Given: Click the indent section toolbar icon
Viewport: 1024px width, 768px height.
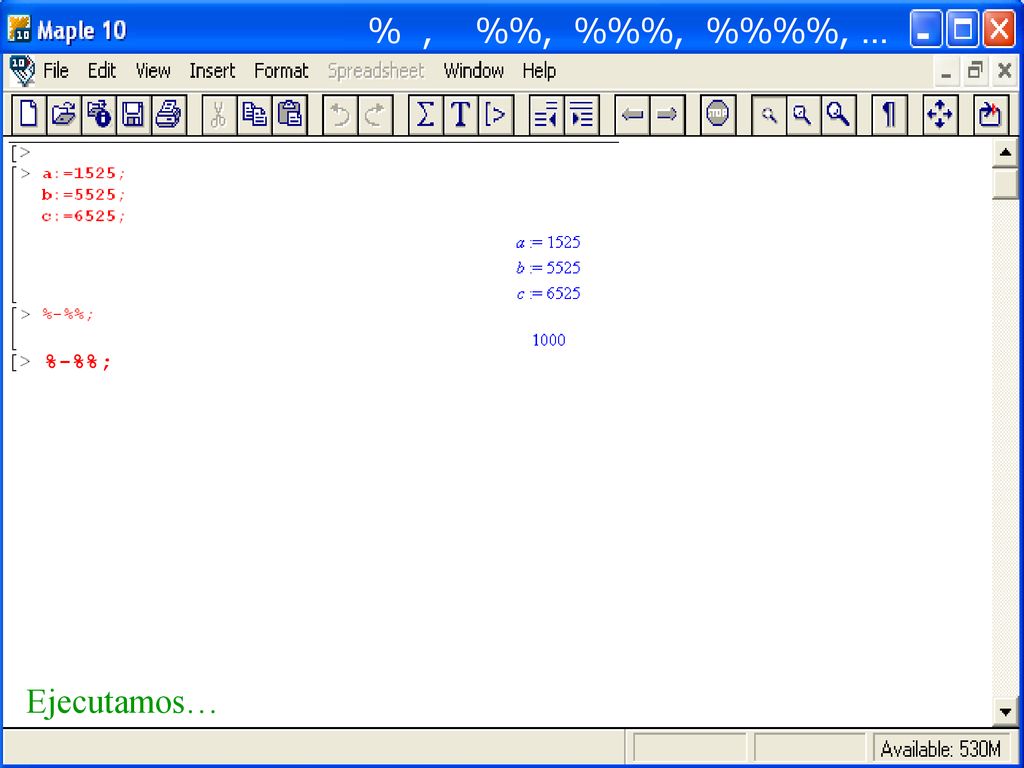Looking at the screenshot, I should pyautogui.click(x=581, y=115).
